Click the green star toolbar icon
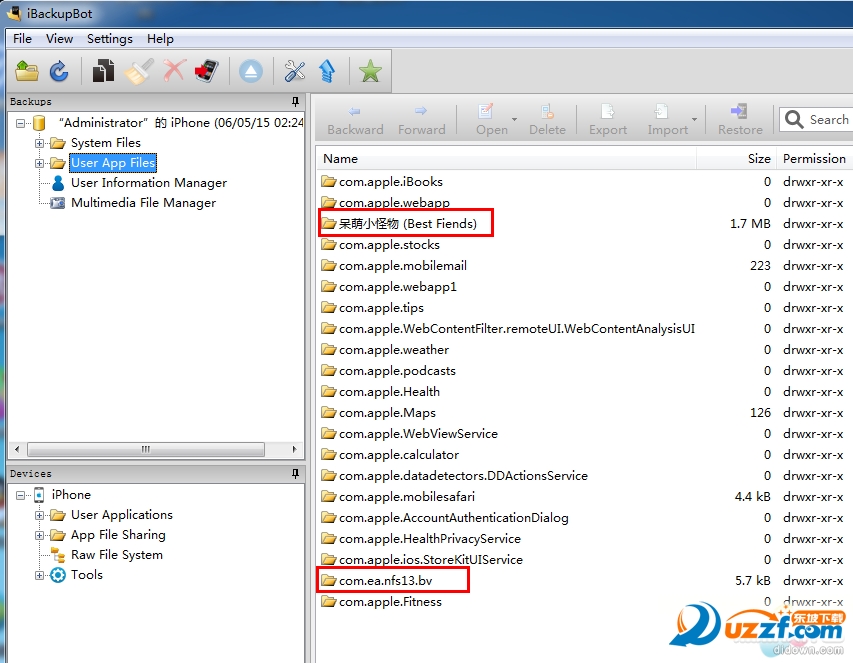This screenshot has width=853, height=663. click(x=370, y=71)
